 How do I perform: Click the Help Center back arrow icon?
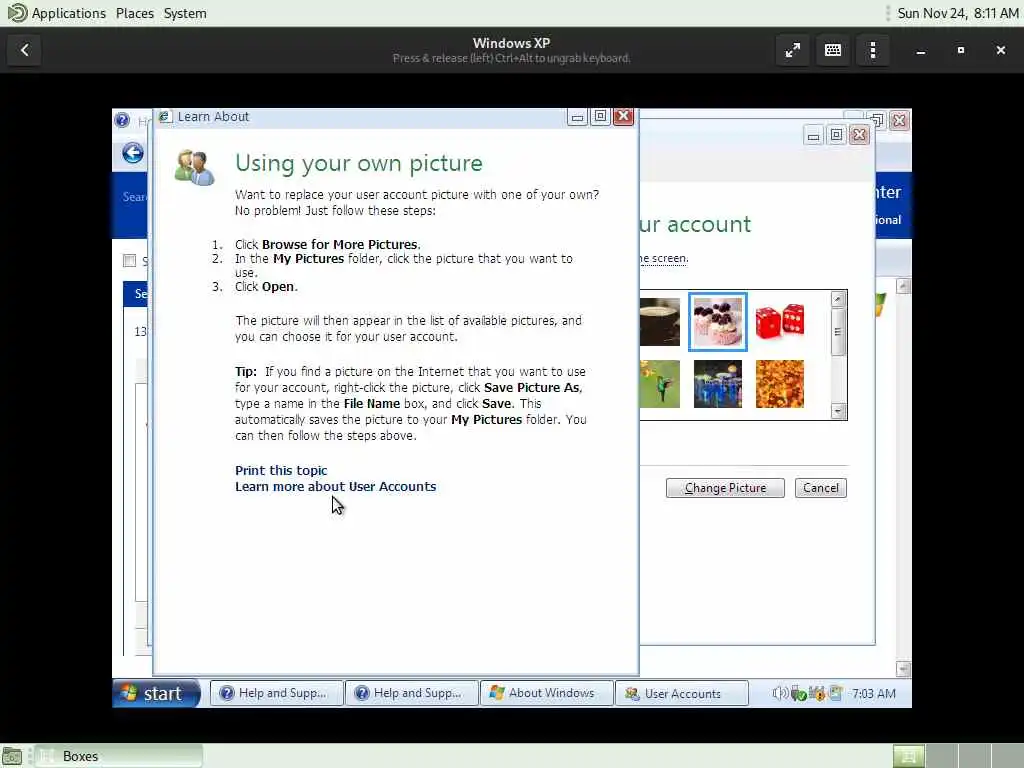(x=133, y=153)
